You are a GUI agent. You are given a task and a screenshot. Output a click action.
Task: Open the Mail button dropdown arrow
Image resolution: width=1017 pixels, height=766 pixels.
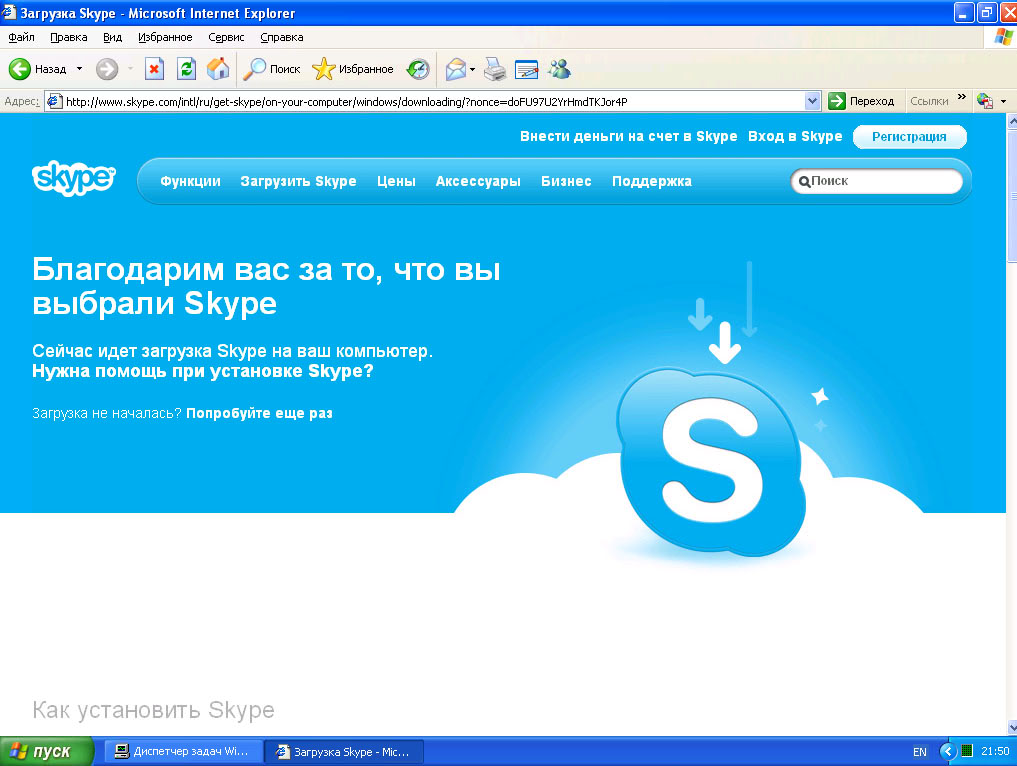[x=472, y=69]
